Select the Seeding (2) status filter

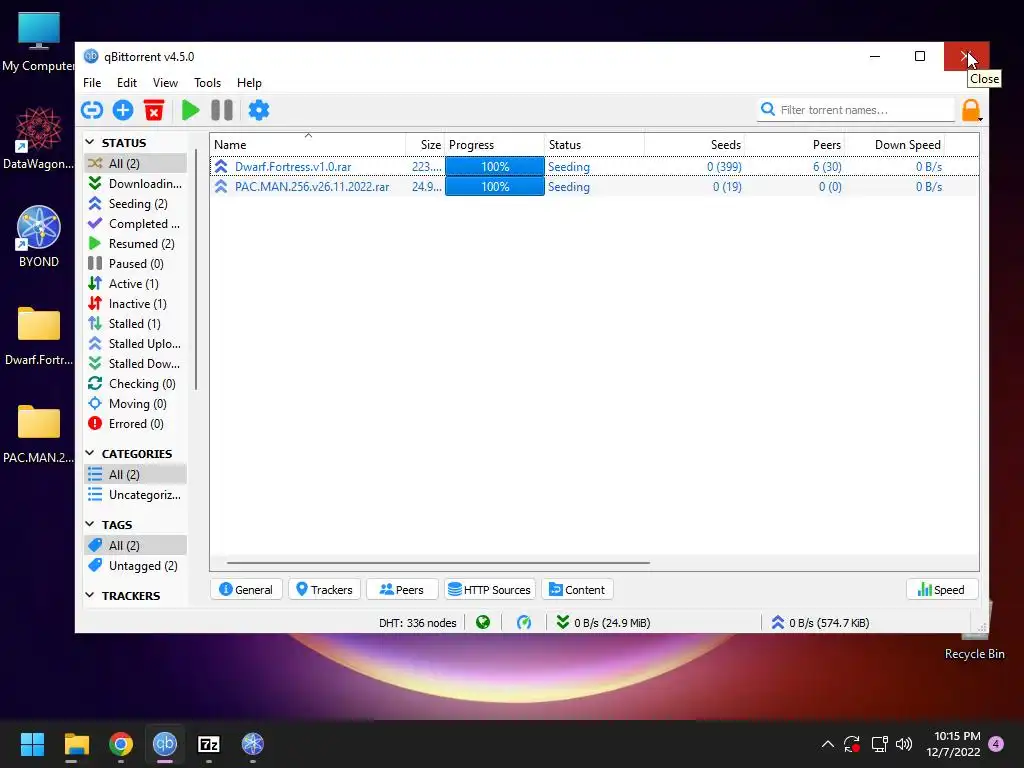click(135, 204)
